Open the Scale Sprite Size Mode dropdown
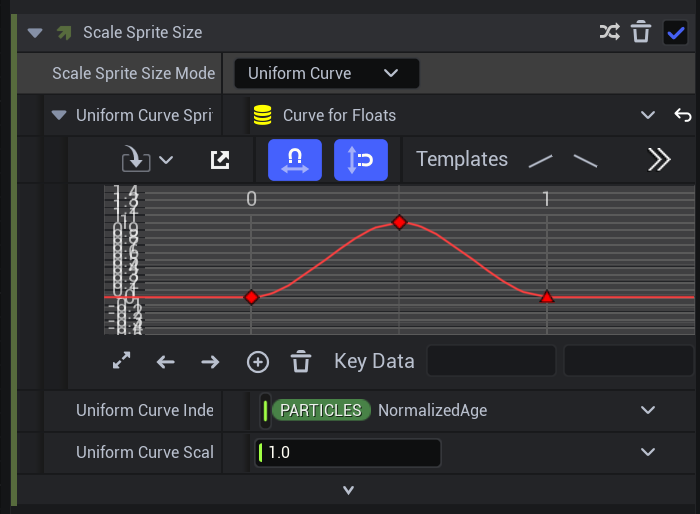 coord(326,73)
